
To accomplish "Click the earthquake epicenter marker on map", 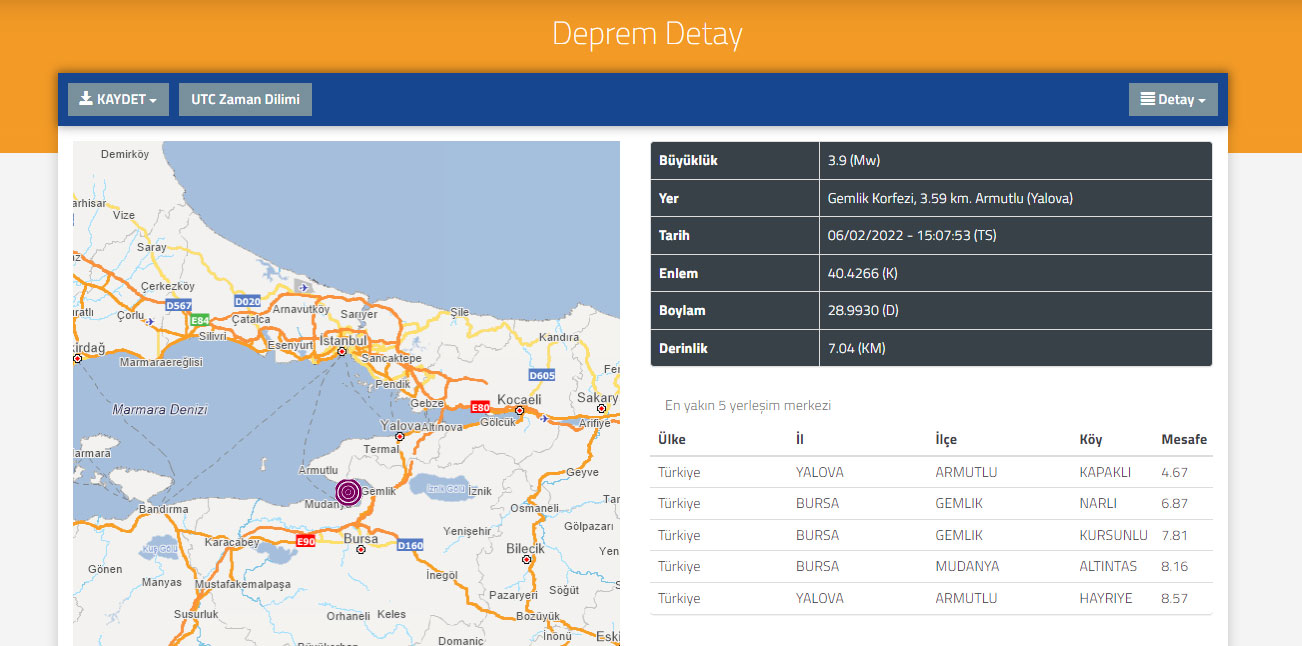I will click(x=348, y=491).
